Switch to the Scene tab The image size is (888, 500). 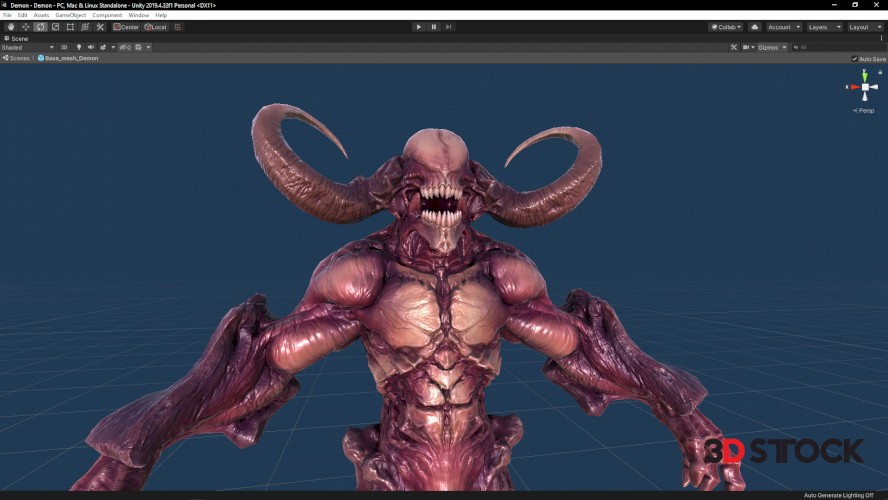16,39
